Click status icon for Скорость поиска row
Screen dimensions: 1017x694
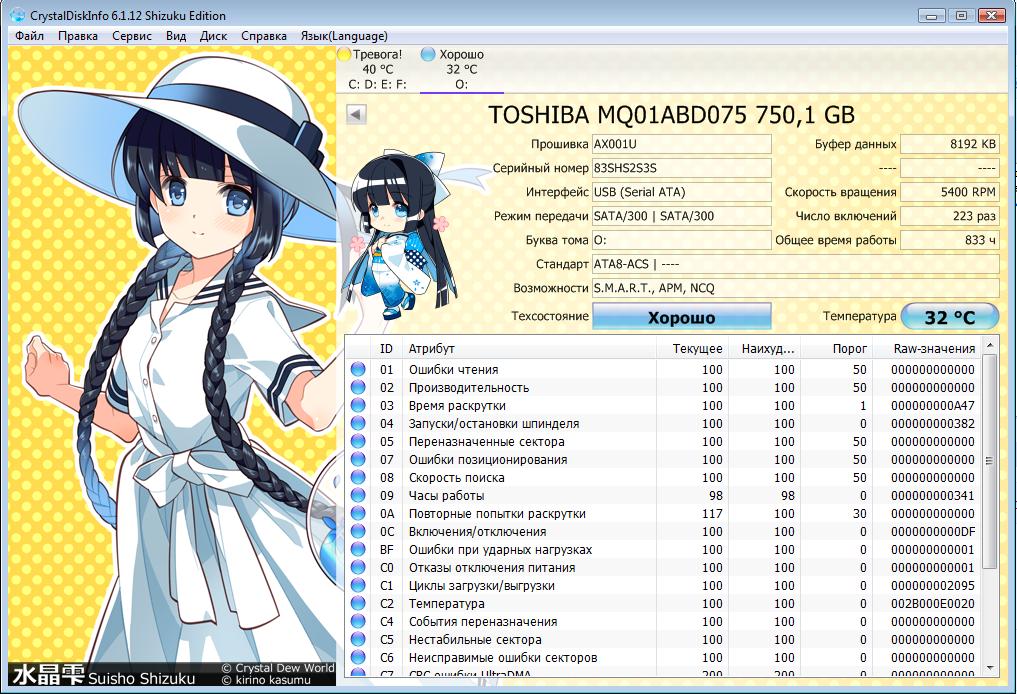357,477
